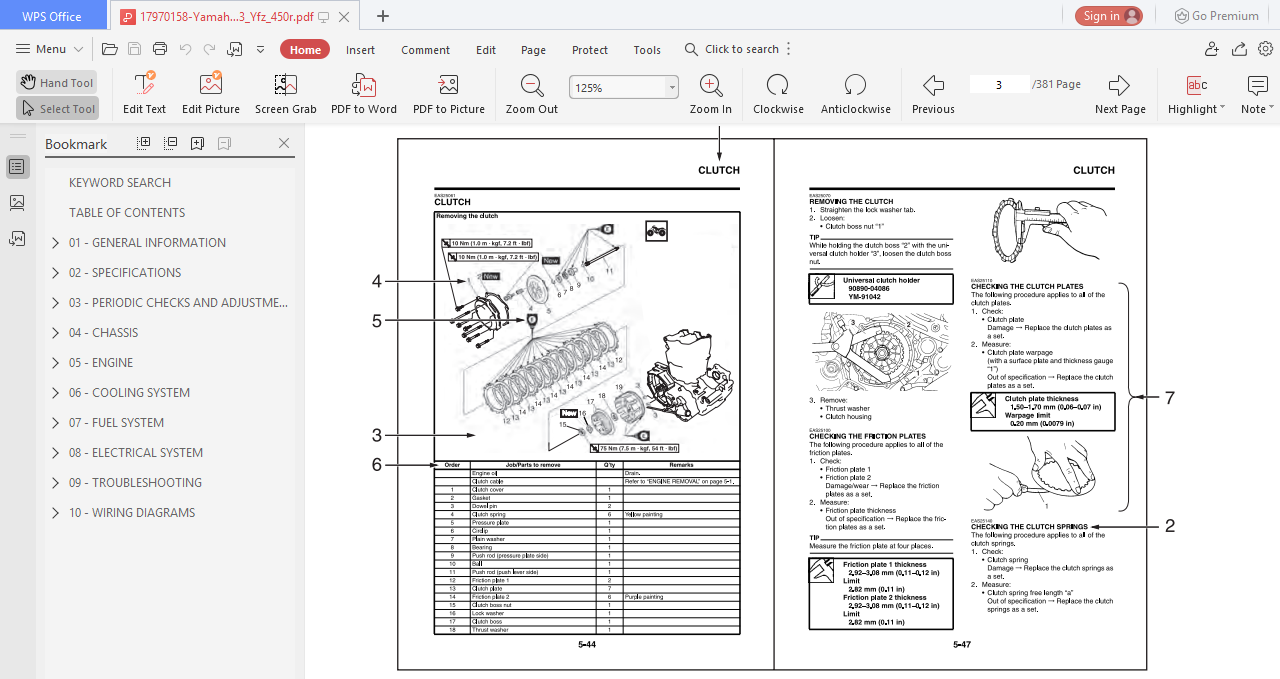The image size is (1280, 679).
Task: Open the third sidebar panel icon
Action: coord(16,238)
